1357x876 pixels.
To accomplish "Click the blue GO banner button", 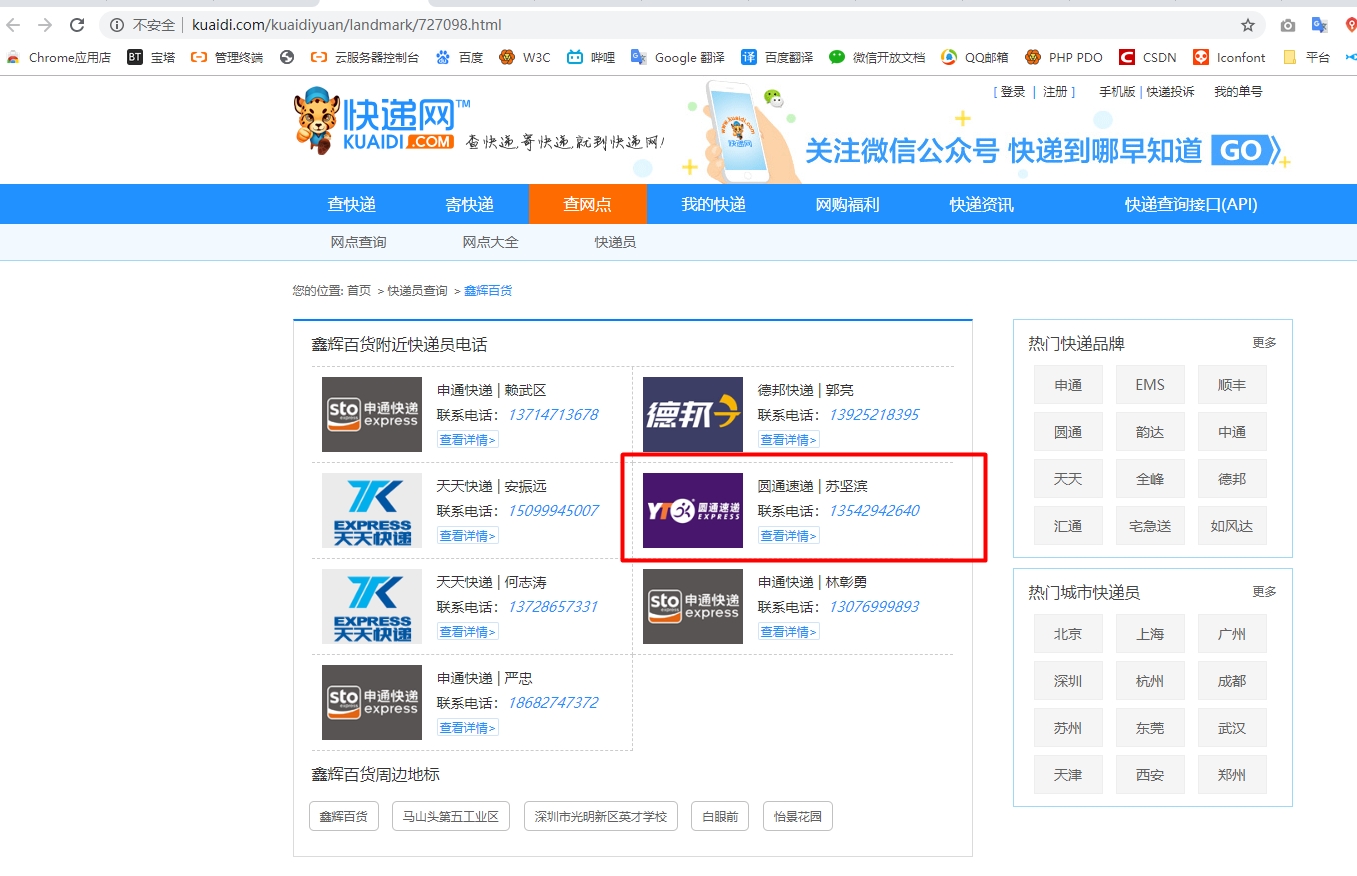I will [1245, 151].
